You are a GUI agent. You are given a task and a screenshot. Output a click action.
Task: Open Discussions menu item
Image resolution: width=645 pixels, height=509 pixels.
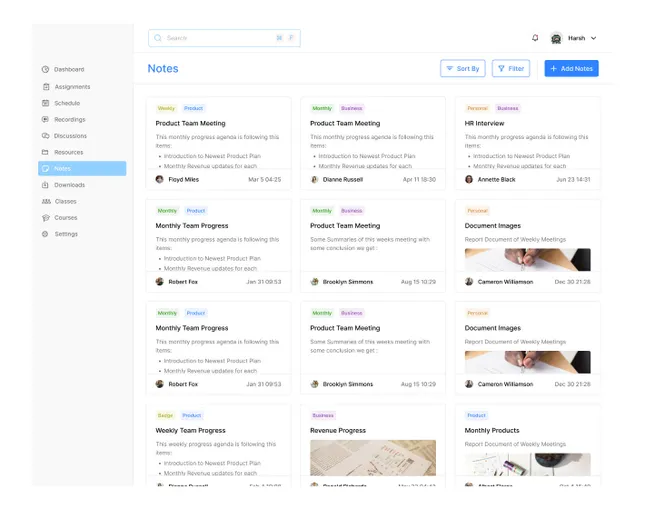70,136
